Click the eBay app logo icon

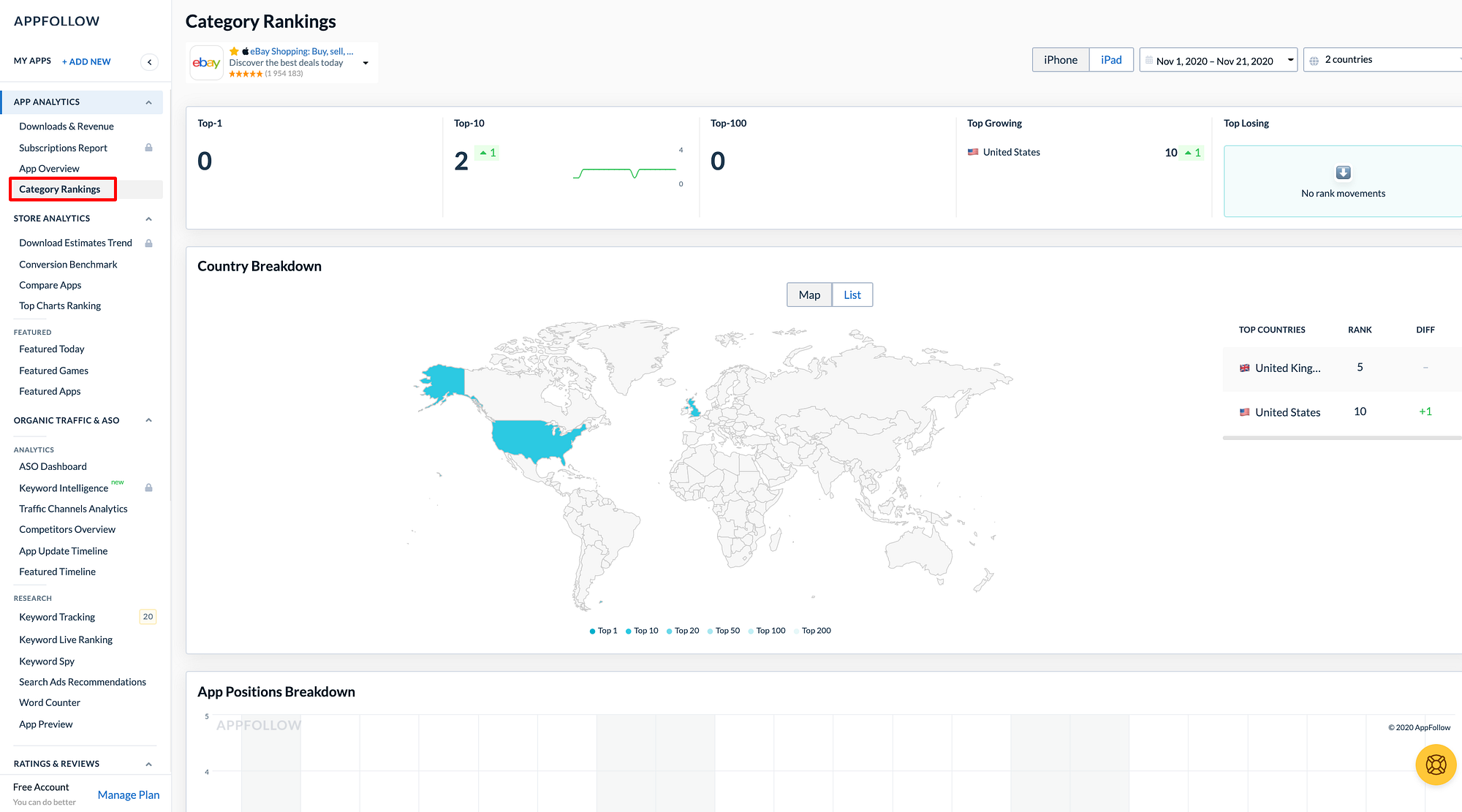[x=206, y=63]
